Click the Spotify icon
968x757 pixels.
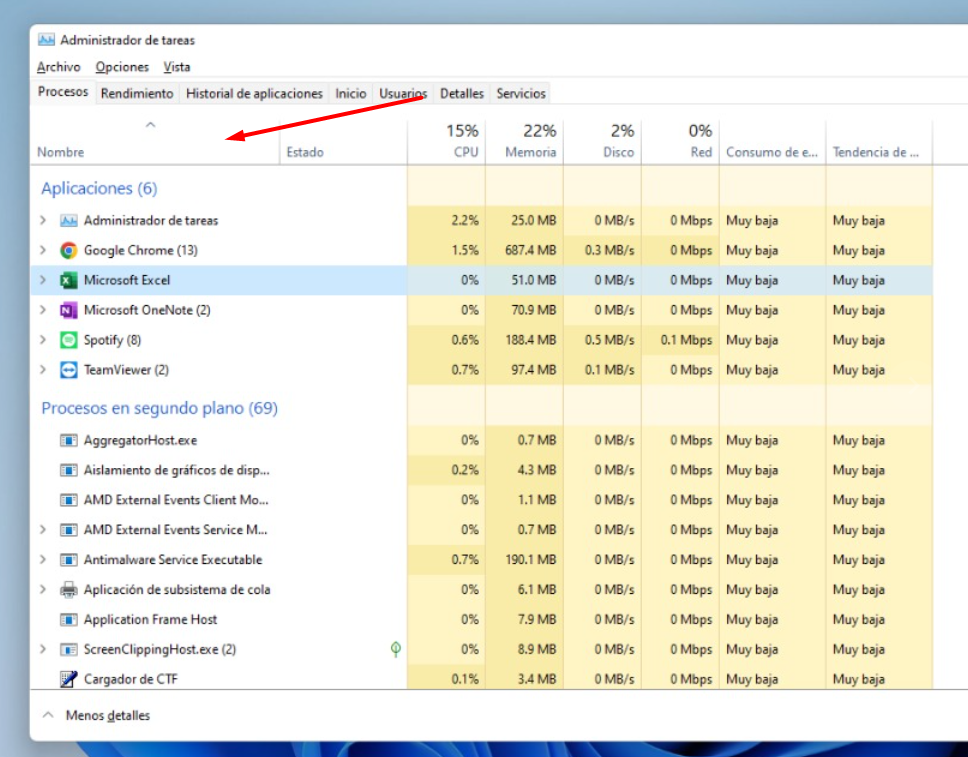pos(69,340)
